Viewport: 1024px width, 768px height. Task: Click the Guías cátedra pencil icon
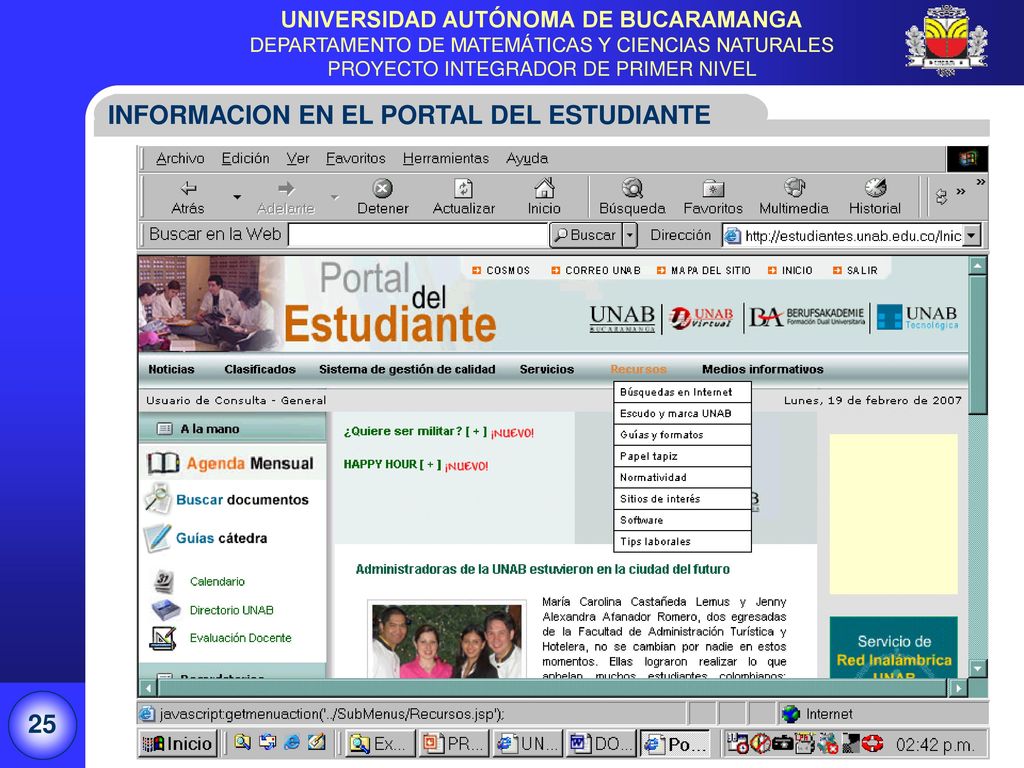pos(157,537)
